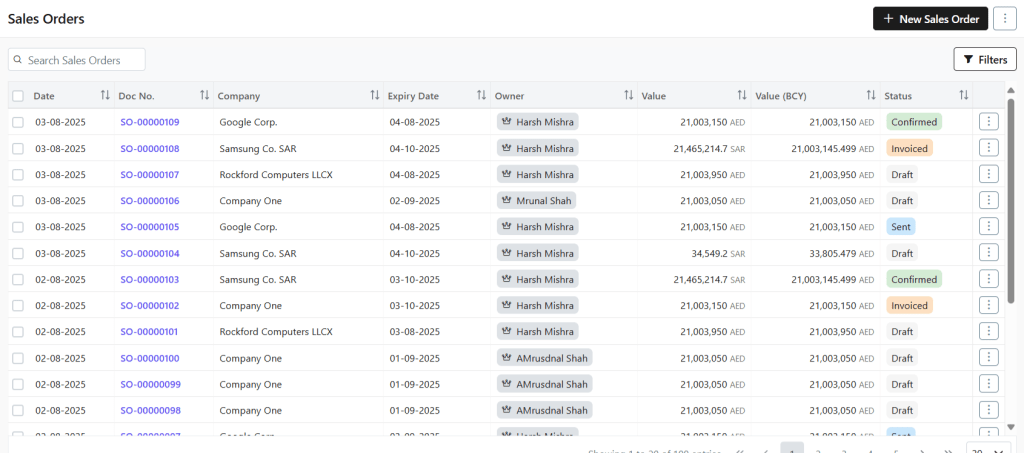Sort by the Date column arrows
Screen dimensions: 1024x453
coord(105,96)
